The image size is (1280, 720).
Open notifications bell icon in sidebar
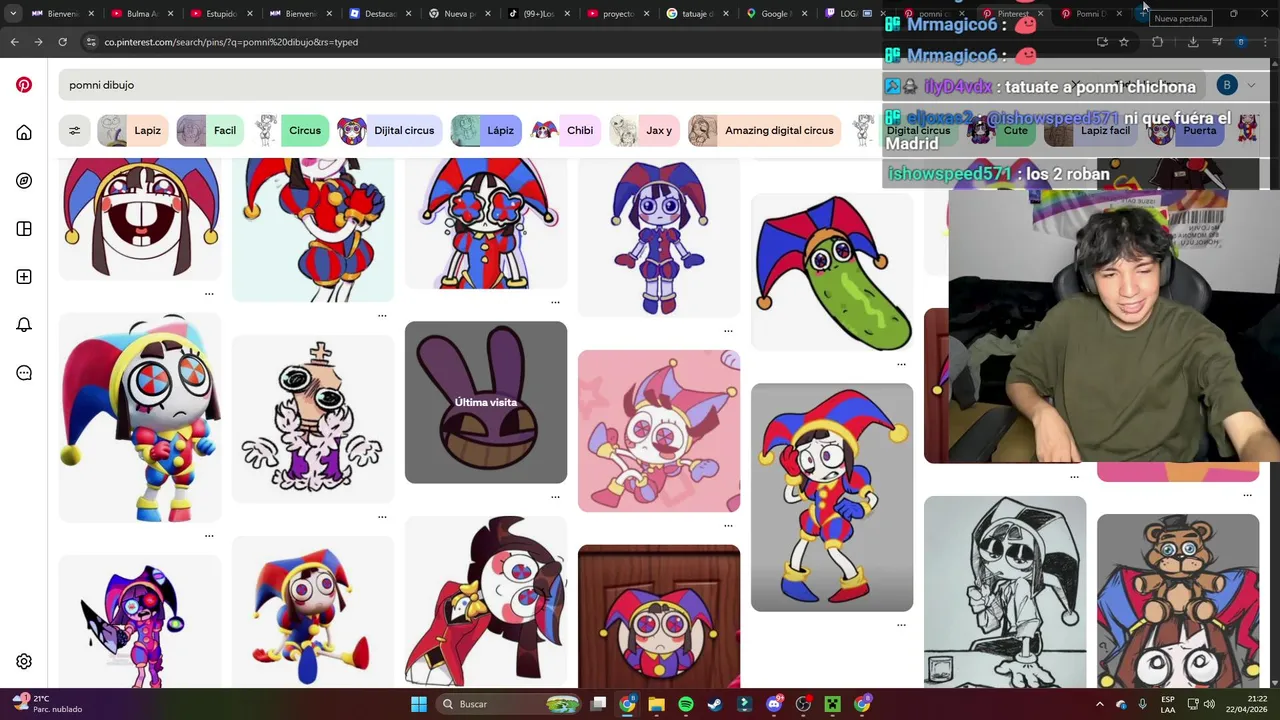pos(24,325)
